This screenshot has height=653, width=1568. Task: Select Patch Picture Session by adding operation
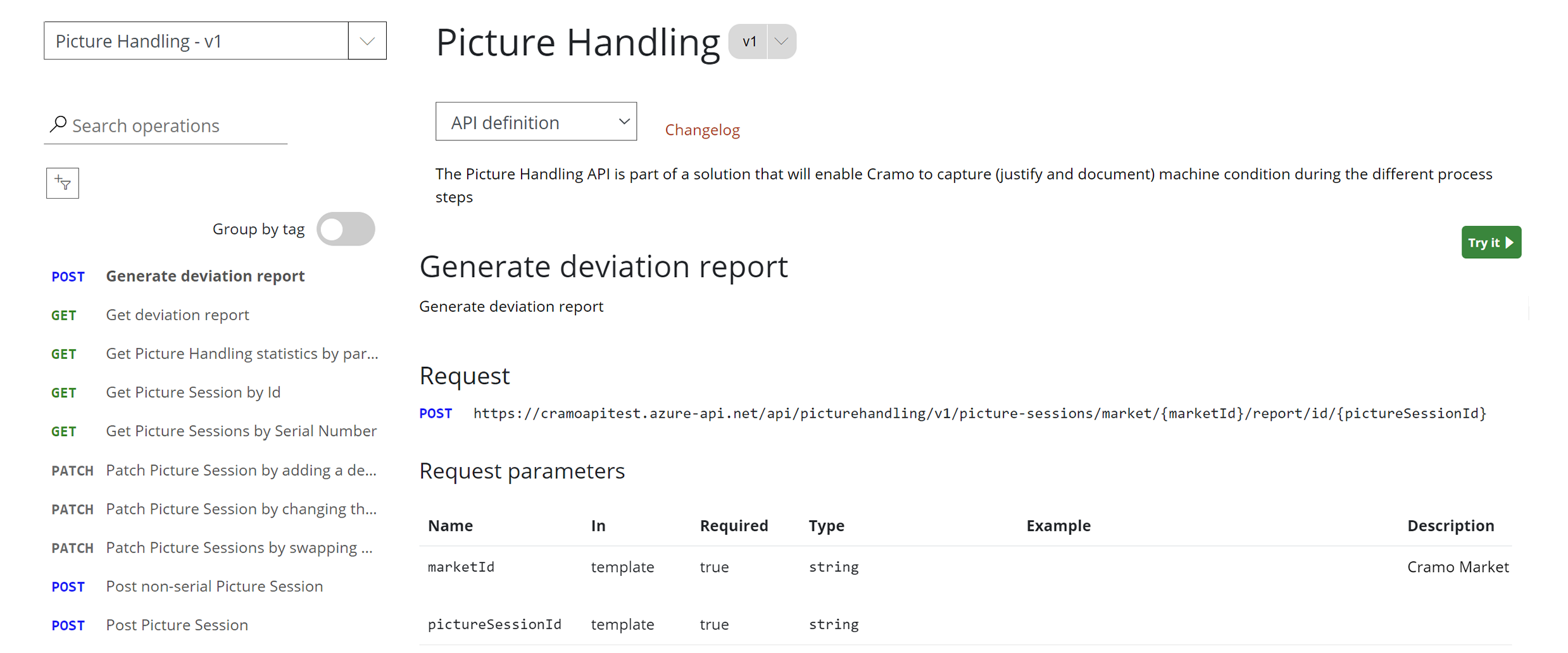[241, 470]
